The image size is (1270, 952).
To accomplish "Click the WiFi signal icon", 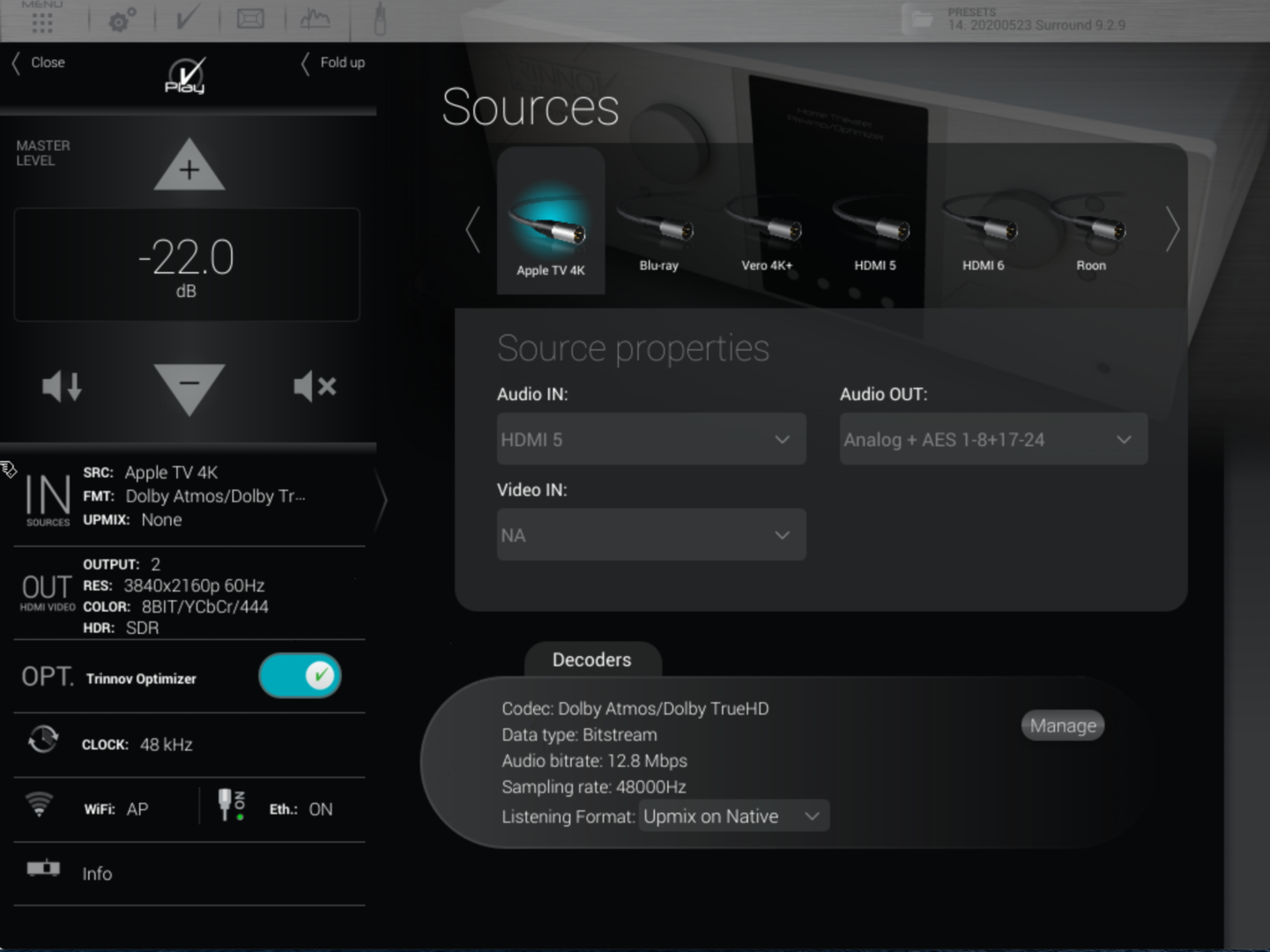I will pyautogui.click(x=40, y=804).
